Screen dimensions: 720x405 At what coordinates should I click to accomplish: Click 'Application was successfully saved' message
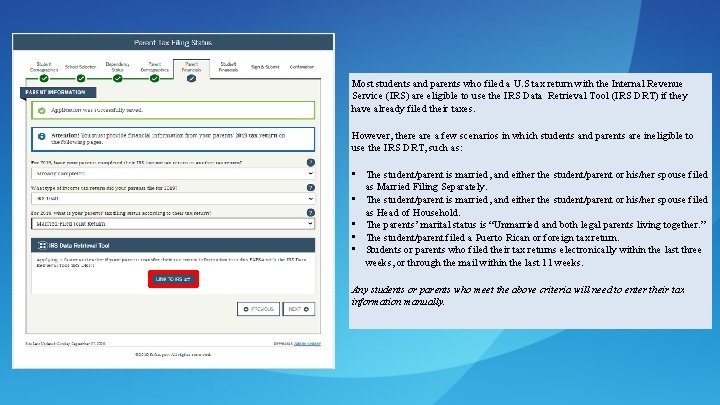pos(97,110)
